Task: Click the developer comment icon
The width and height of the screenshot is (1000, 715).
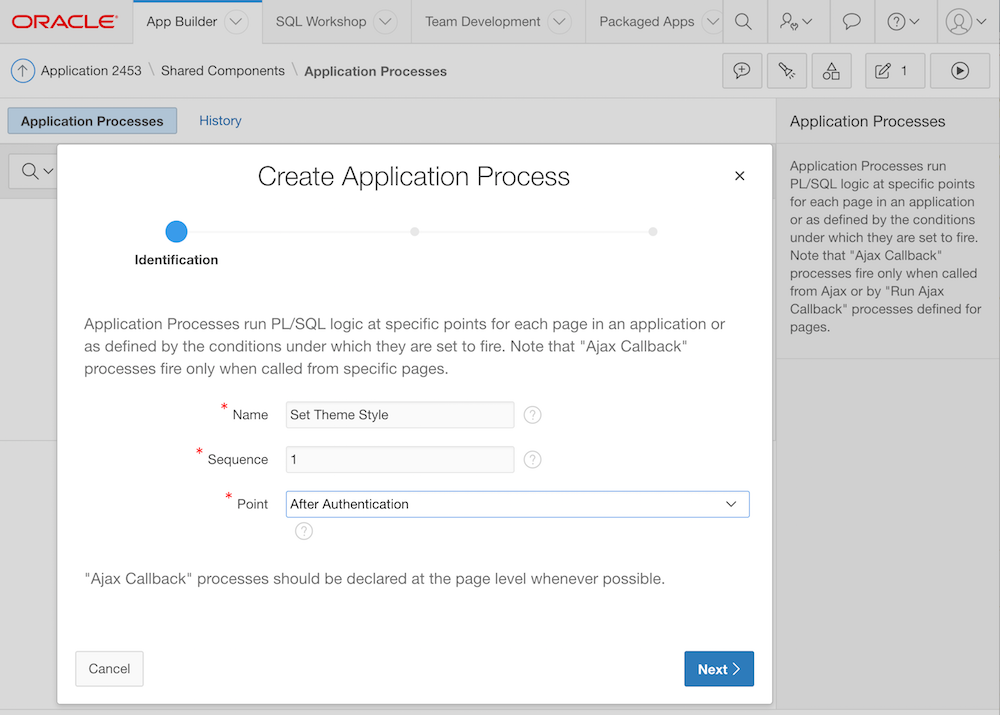Action: point(742,71)
